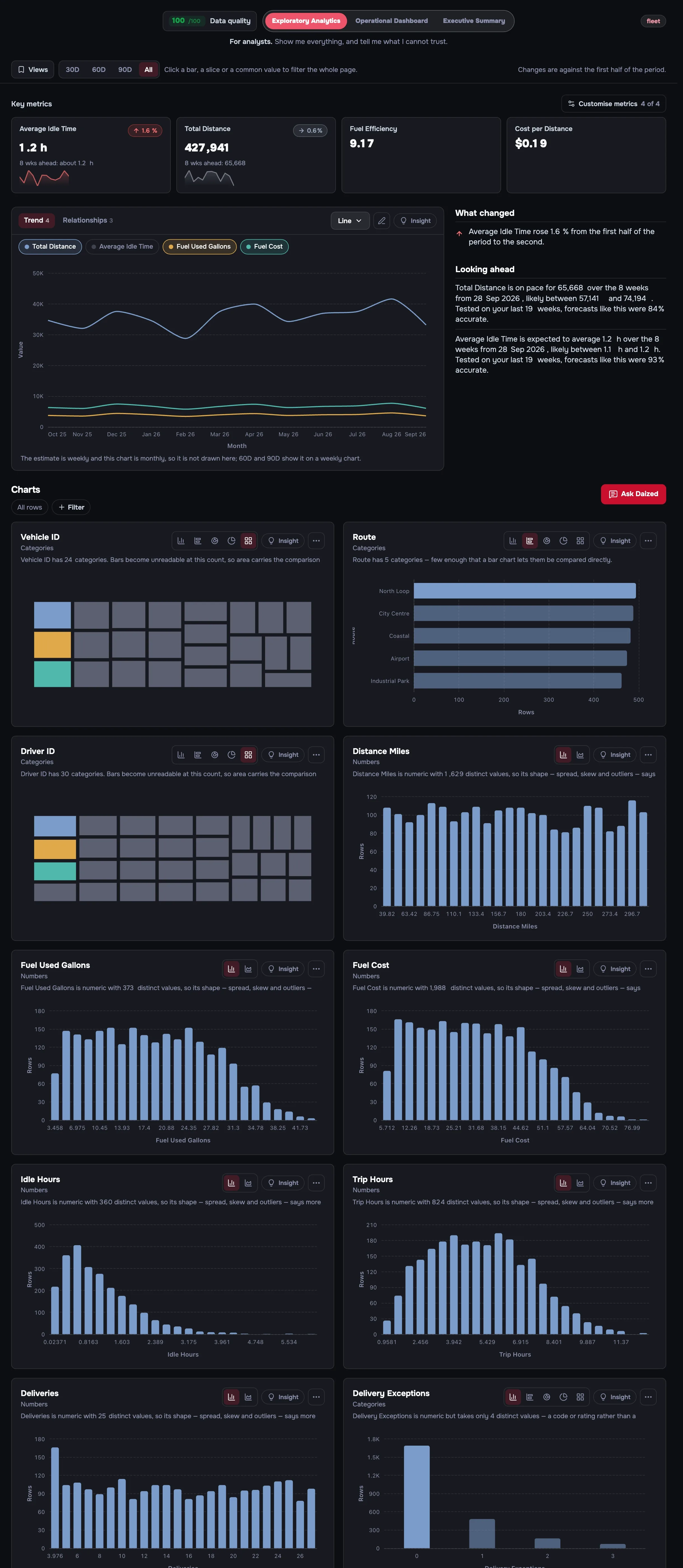Select vertical bar chart for Route
Image resolution: width=683 pixels, height=1568 pixels.
[513, 540]
